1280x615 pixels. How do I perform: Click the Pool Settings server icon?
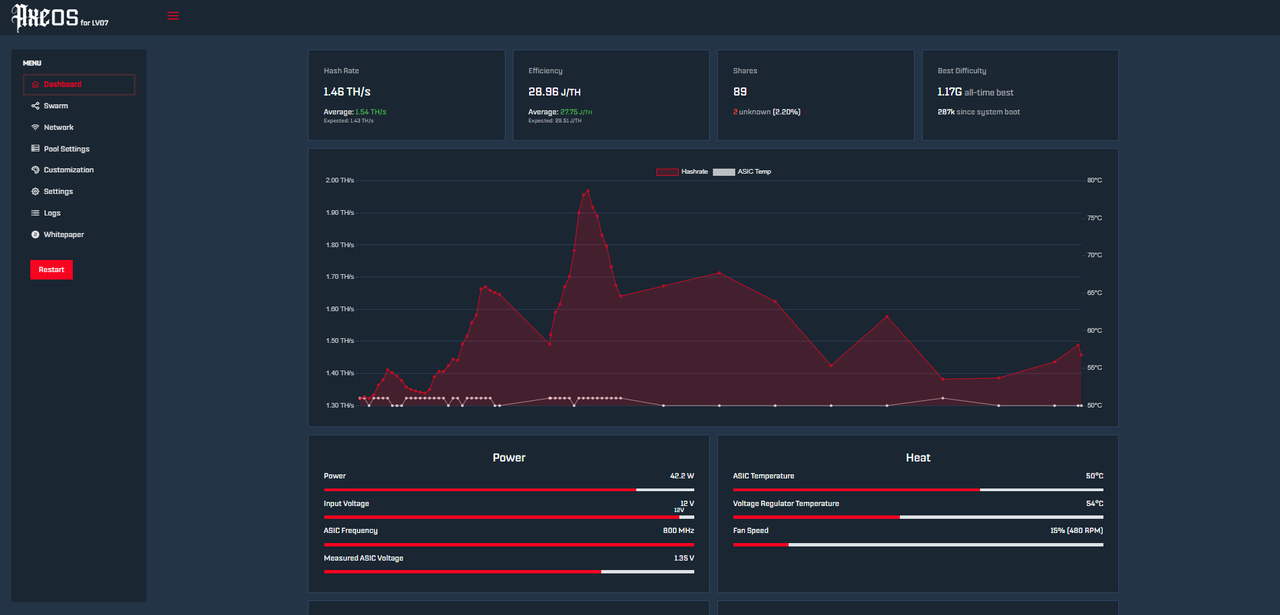[x=35, y=149]
